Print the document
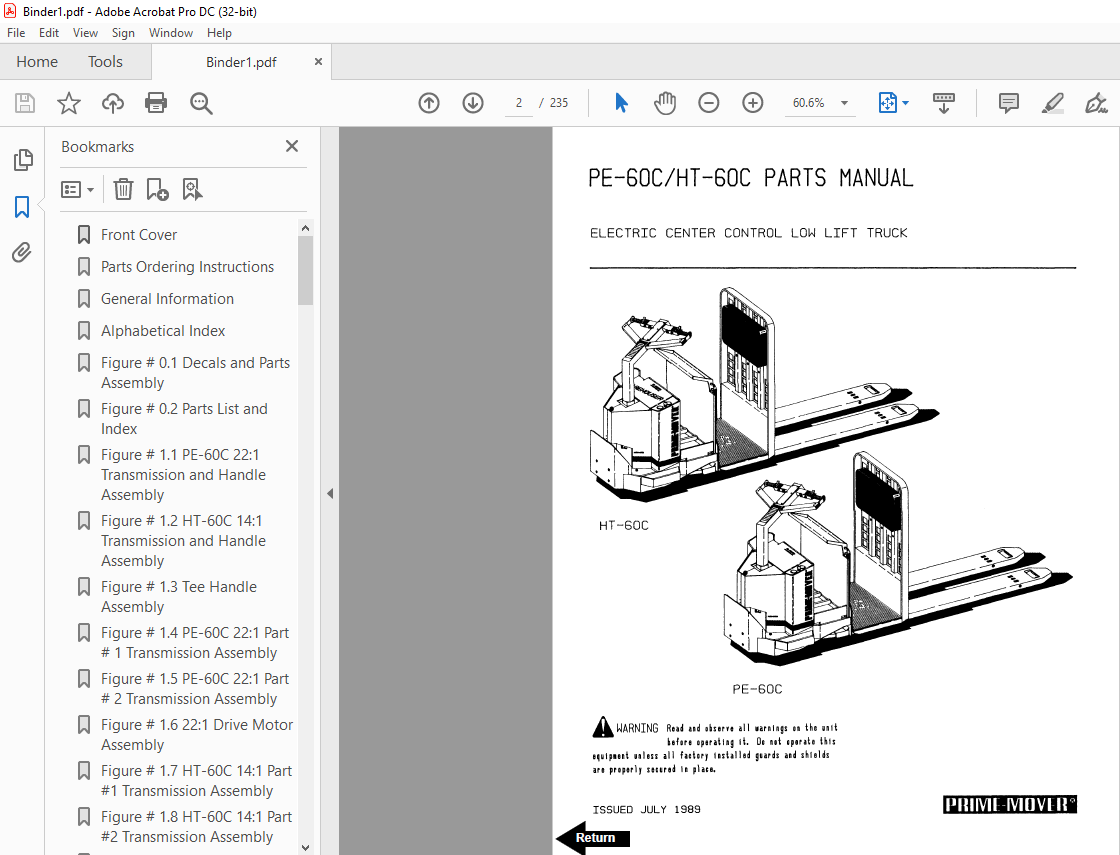1120x855 pixels. (x=156, y=103)
